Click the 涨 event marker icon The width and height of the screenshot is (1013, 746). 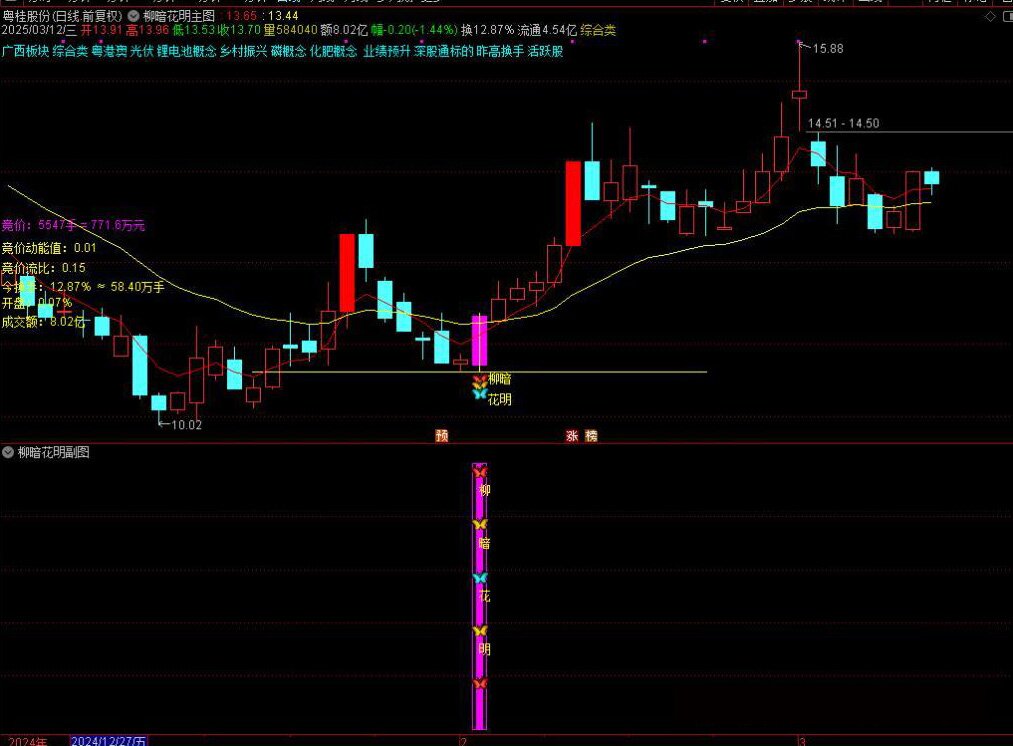tap(573, 435)
